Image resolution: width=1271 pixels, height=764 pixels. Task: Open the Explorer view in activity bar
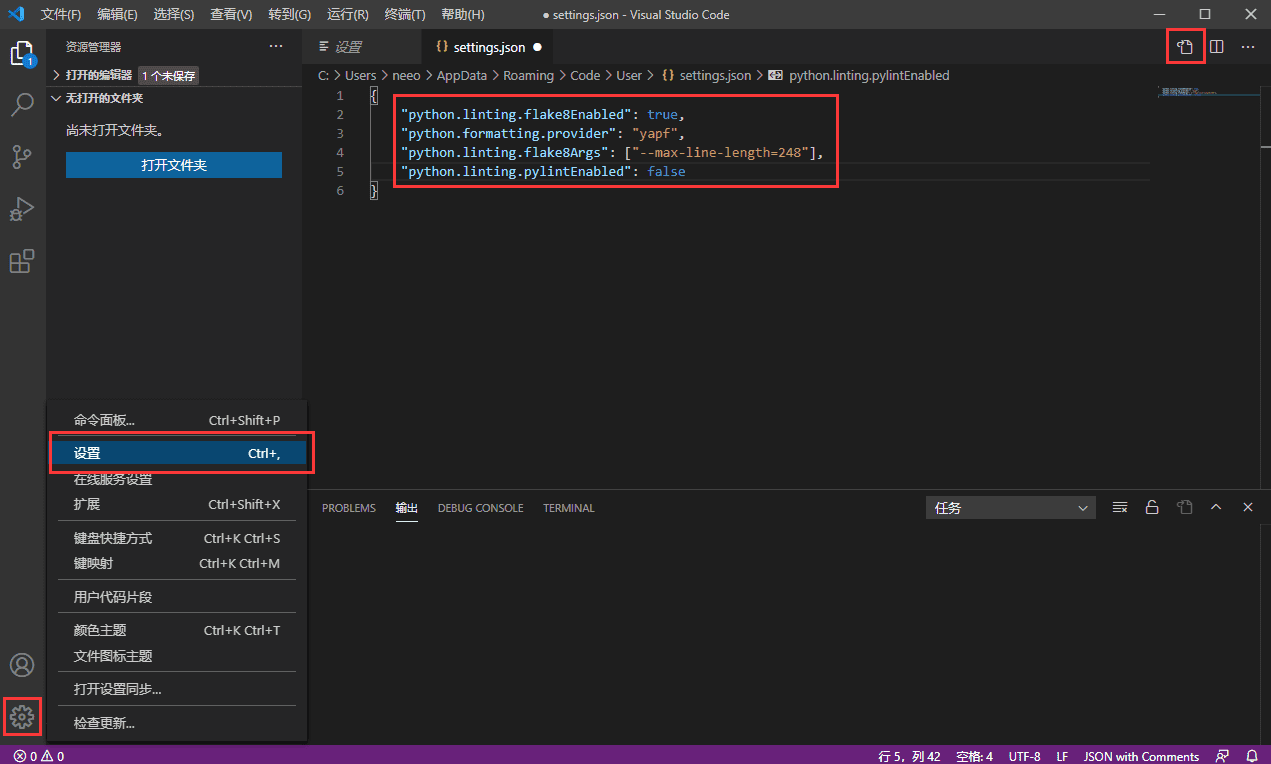click(22, 54)
